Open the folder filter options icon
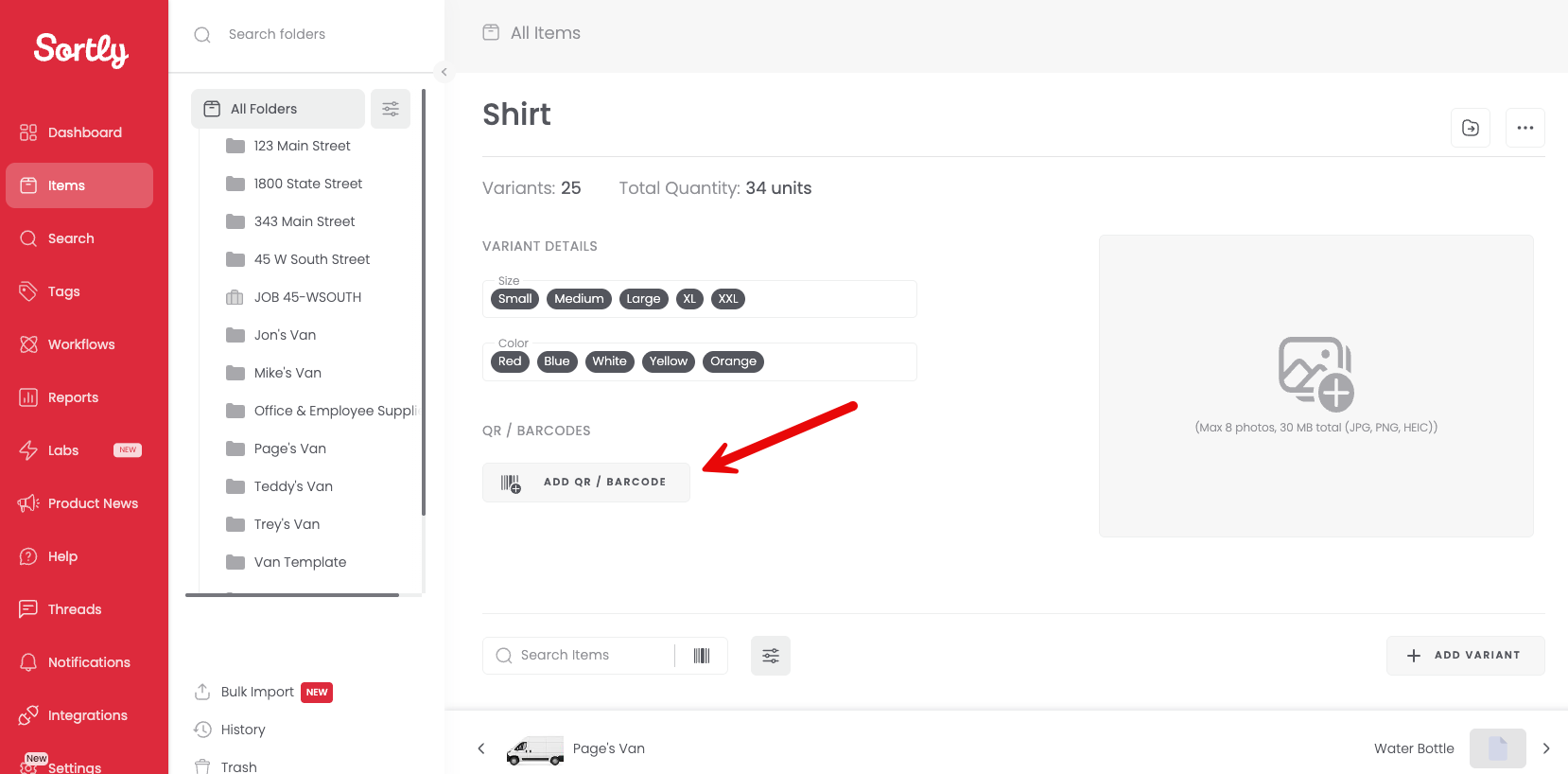 (x=391, y=109)
